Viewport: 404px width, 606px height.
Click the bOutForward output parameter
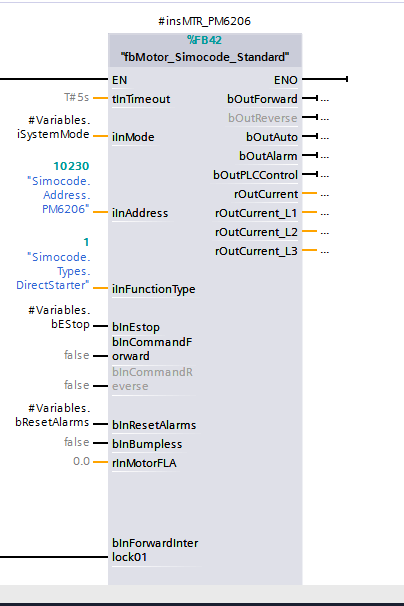(x=262, y=99)
